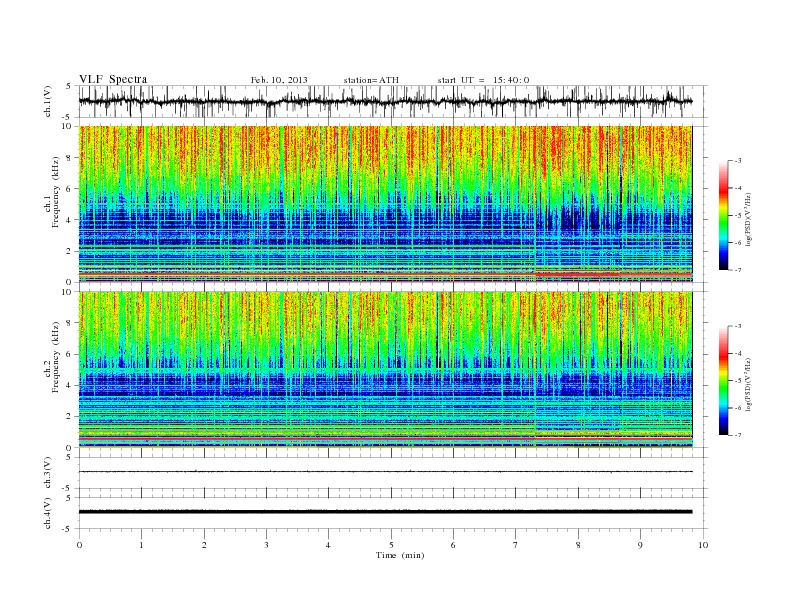Click the "VLF Spectra" plot title
This screenshot has width=792, height=612.
point(113,79)
